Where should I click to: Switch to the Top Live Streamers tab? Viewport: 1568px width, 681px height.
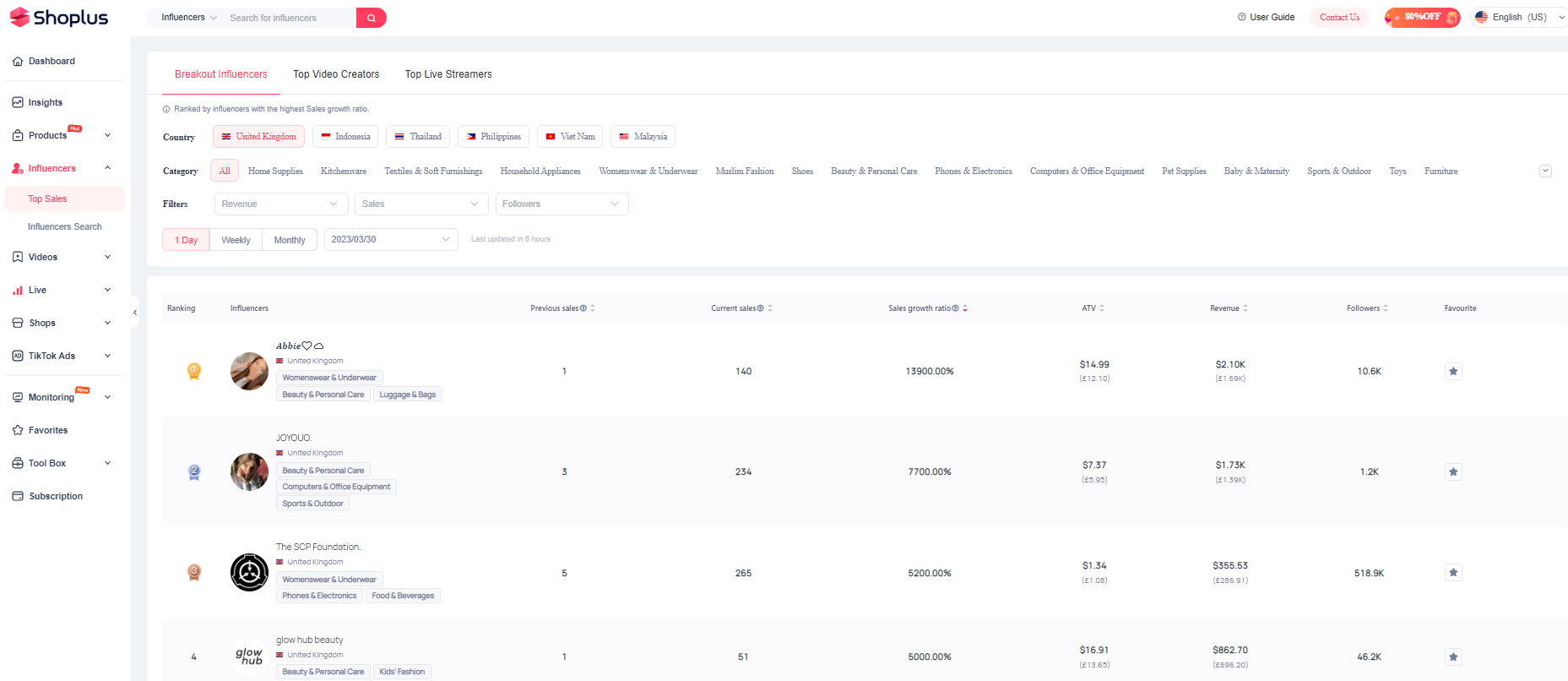(448, 74)
